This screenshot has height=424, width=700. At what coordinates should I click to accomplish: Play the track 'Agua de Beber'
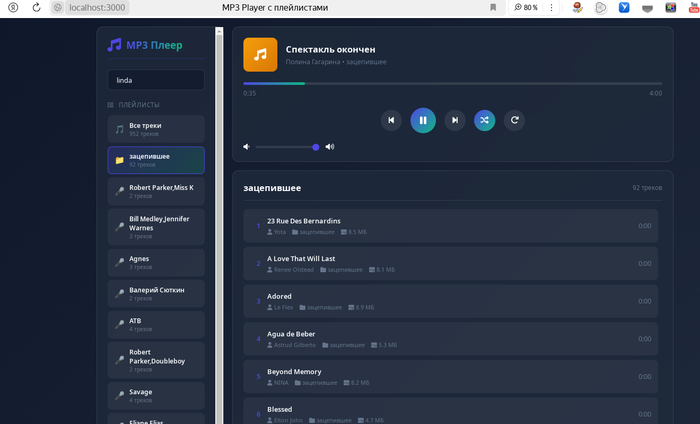450,339
